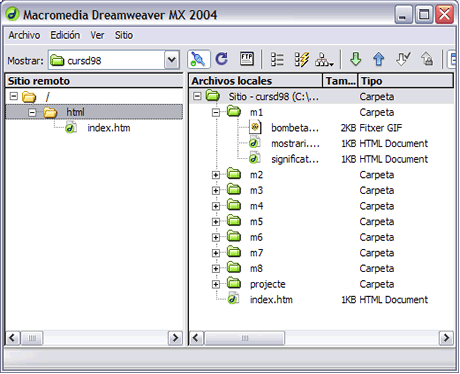Image resolution: width=460 pixels, height=374 pixels.
Task: Expand the m3 folder
Action: click(x=216, y=191)
